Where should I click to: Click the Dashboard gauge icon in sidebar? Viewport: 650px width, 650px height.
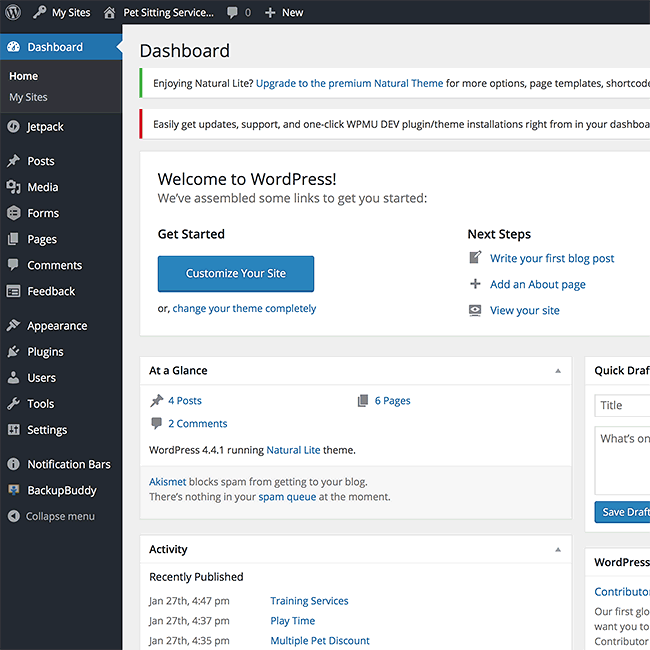pyautogui.click(x=13, y=47)
